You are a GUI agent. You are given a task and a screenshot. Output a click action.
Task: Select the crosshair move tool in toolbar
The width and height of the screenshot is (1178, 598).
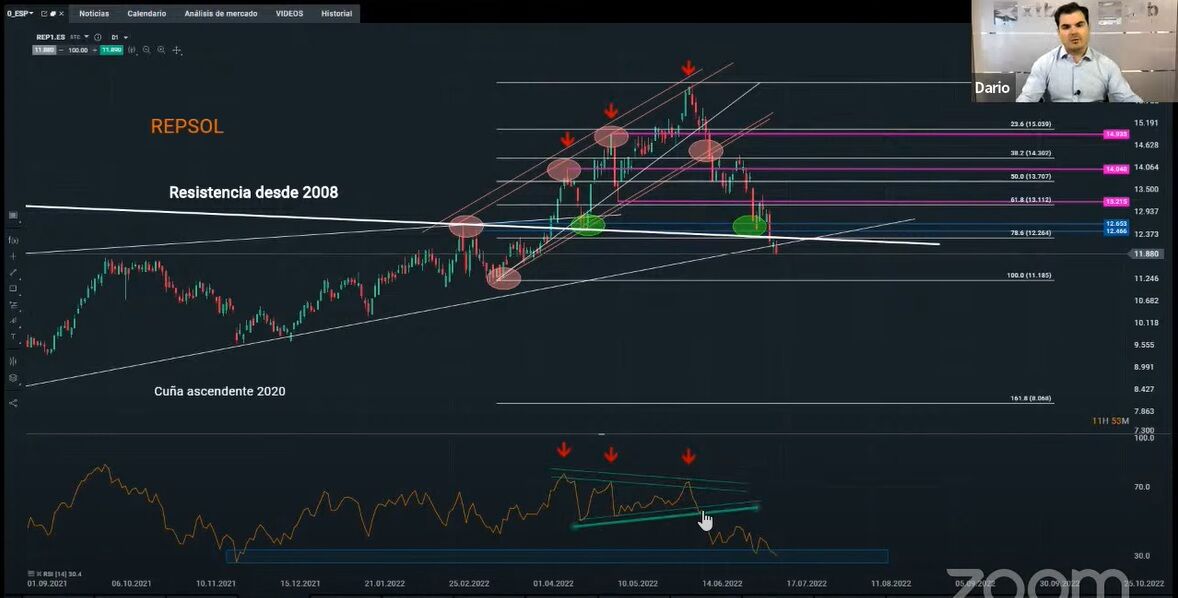177,50
